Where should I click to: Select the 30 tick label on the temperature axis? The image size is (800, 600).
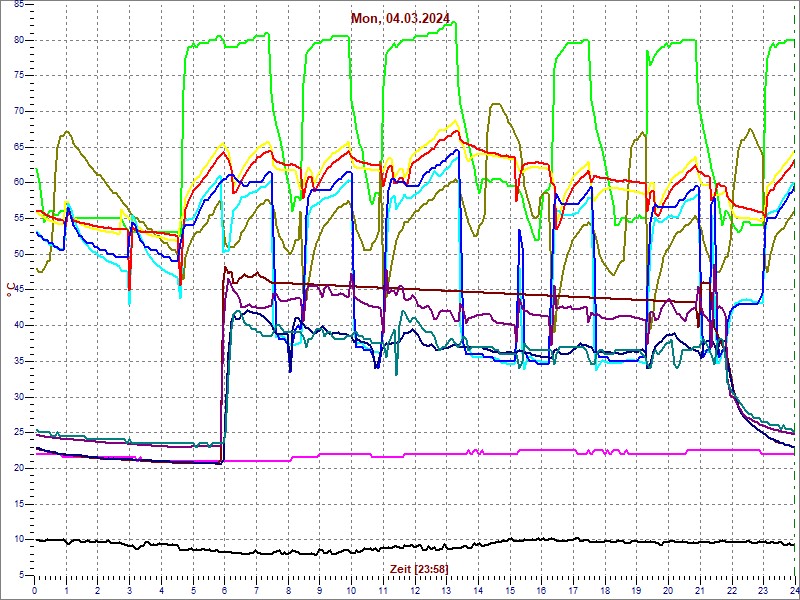tap(19, 397)
